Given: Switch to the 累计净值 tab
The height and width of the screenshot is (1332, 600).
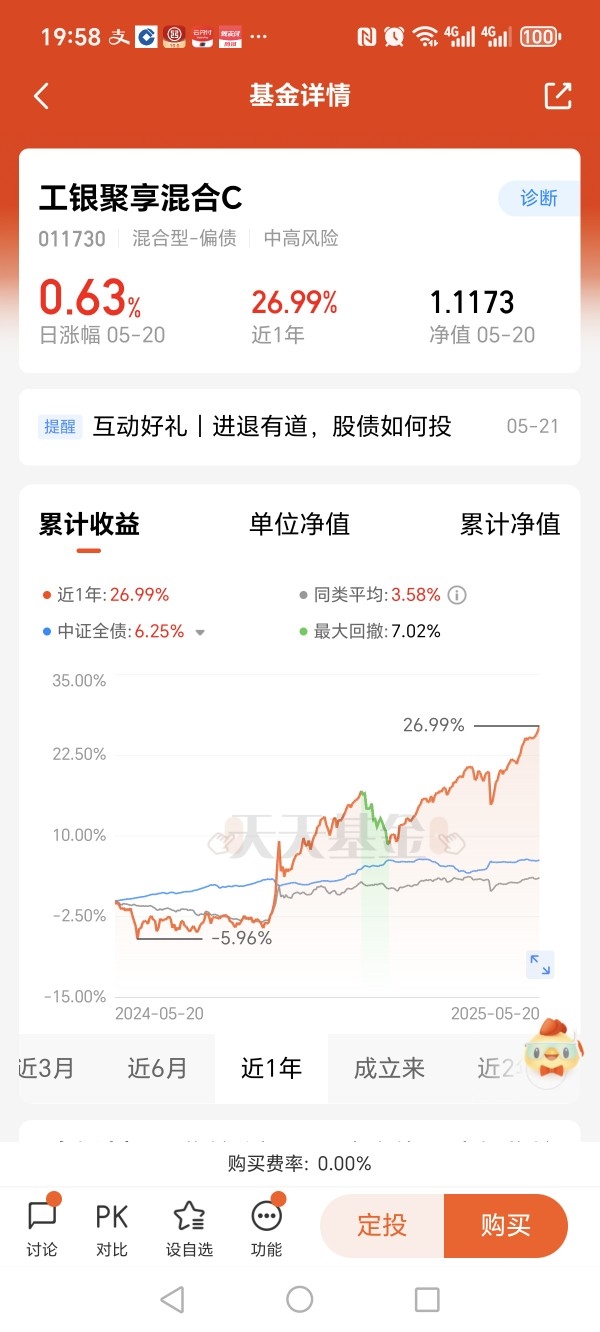Looking at the screenshot, I should click(510, 524).
